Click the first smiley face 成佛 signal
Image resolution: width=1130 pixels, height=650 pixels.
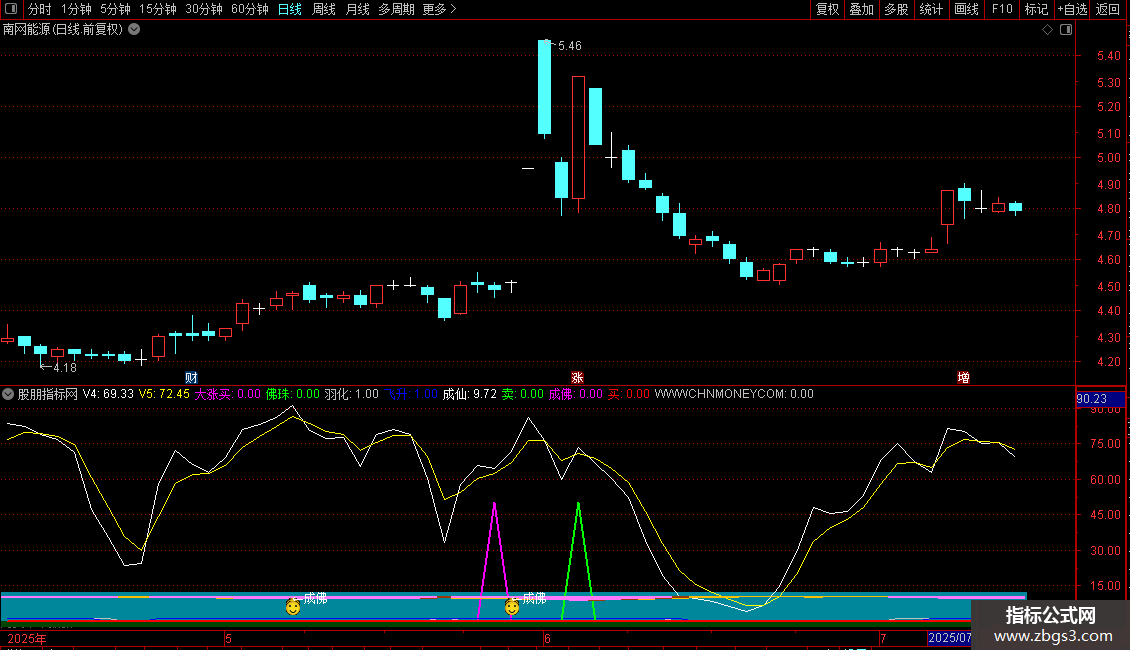(293, 606)
